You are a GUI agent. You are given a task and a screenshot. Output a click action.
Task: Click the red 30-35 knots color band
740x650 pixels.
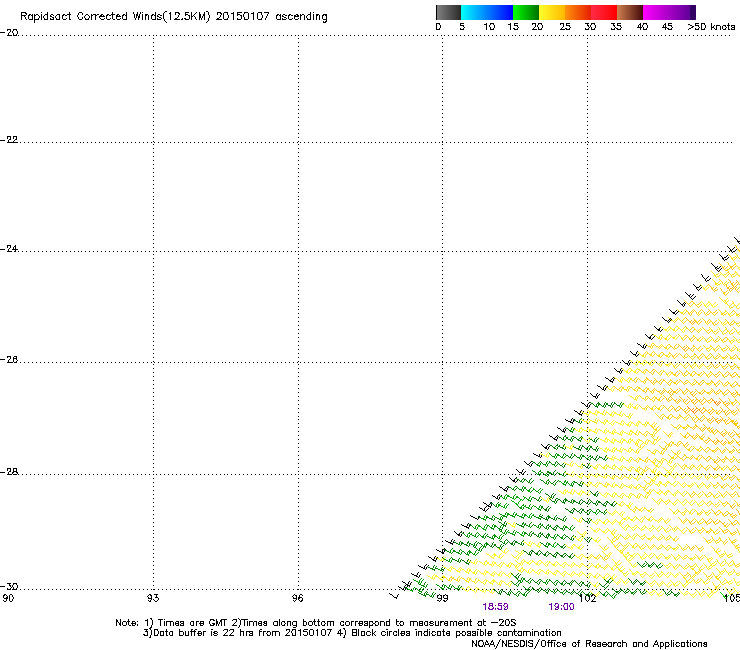click(604, 12)
